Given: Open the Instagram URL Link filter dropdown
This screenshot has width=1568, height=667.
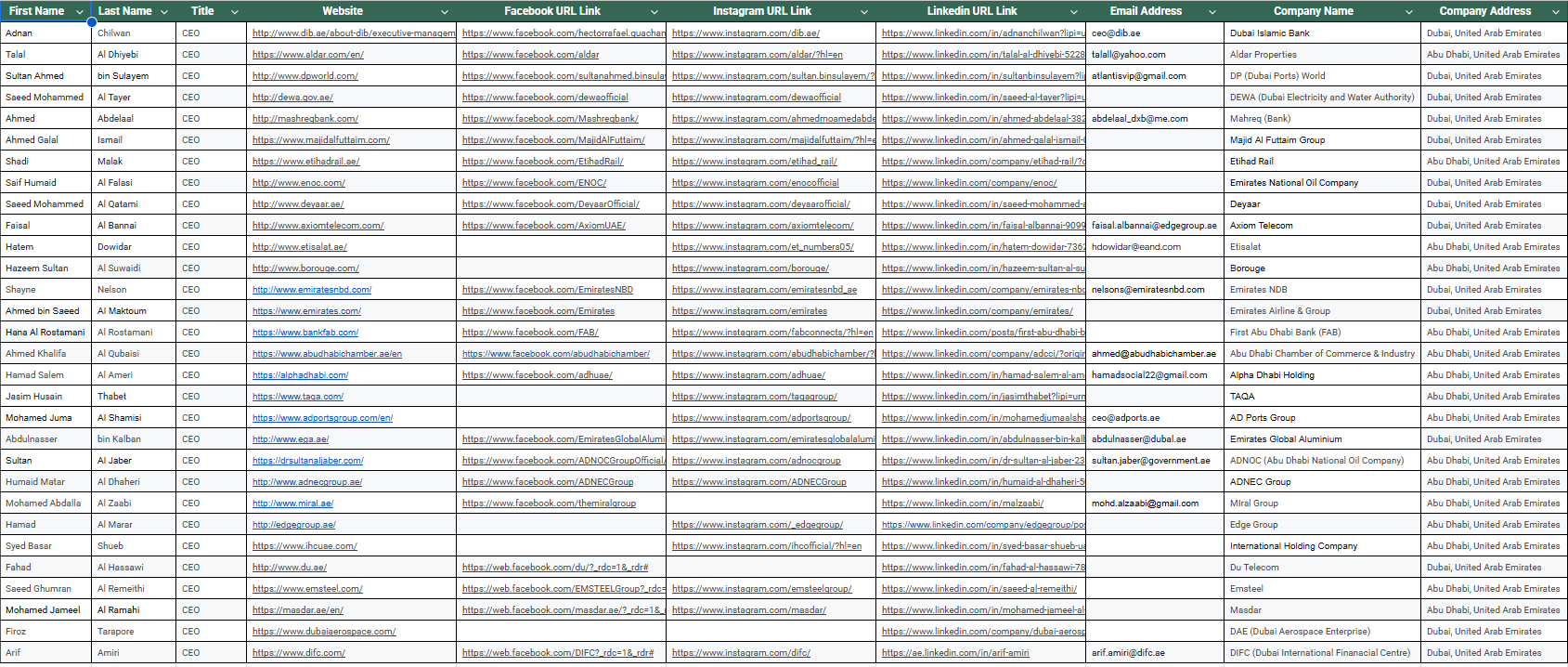Looking at the screenshot, I should (x=864, y=12).
